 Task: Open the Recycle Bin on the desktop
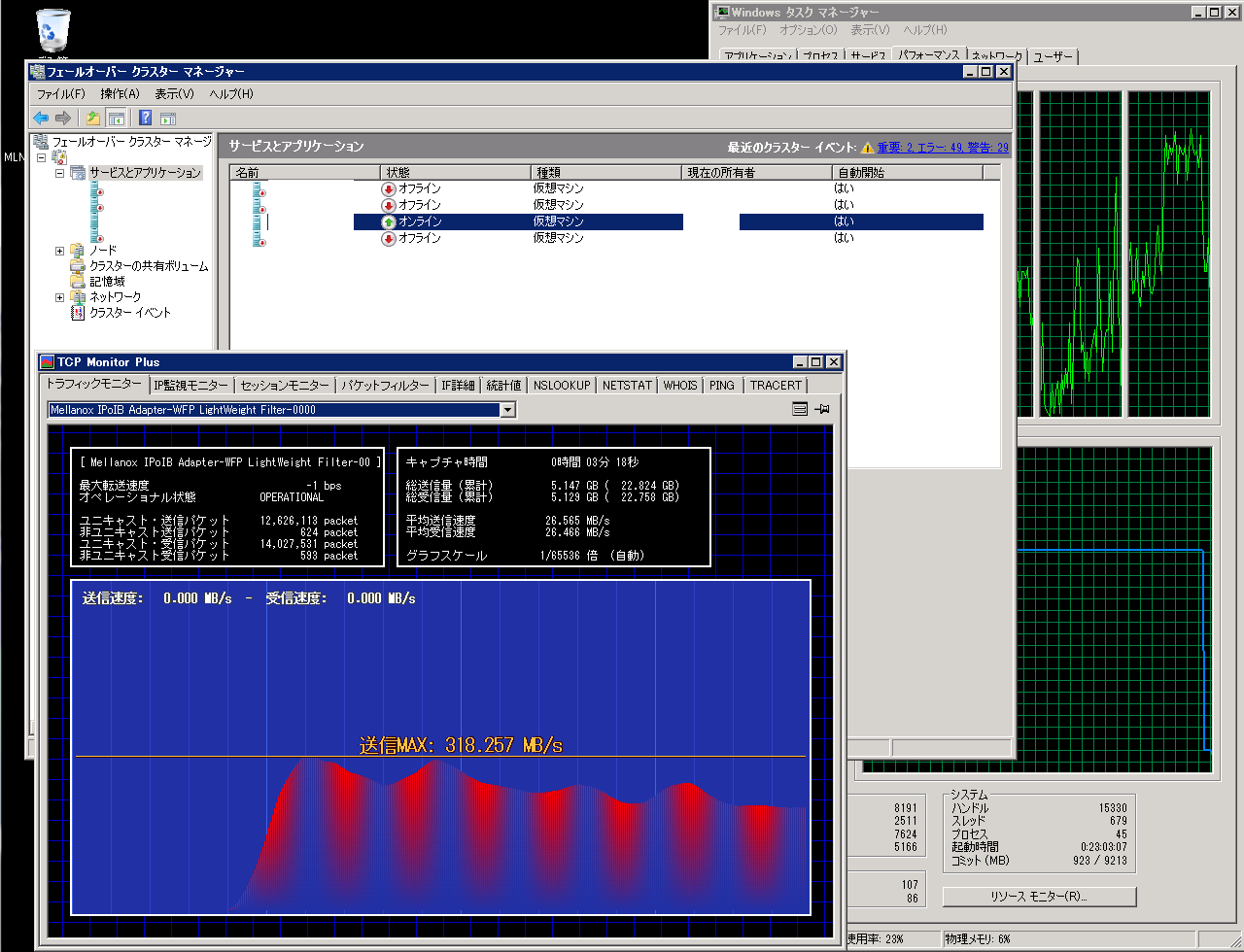[52, 31]
